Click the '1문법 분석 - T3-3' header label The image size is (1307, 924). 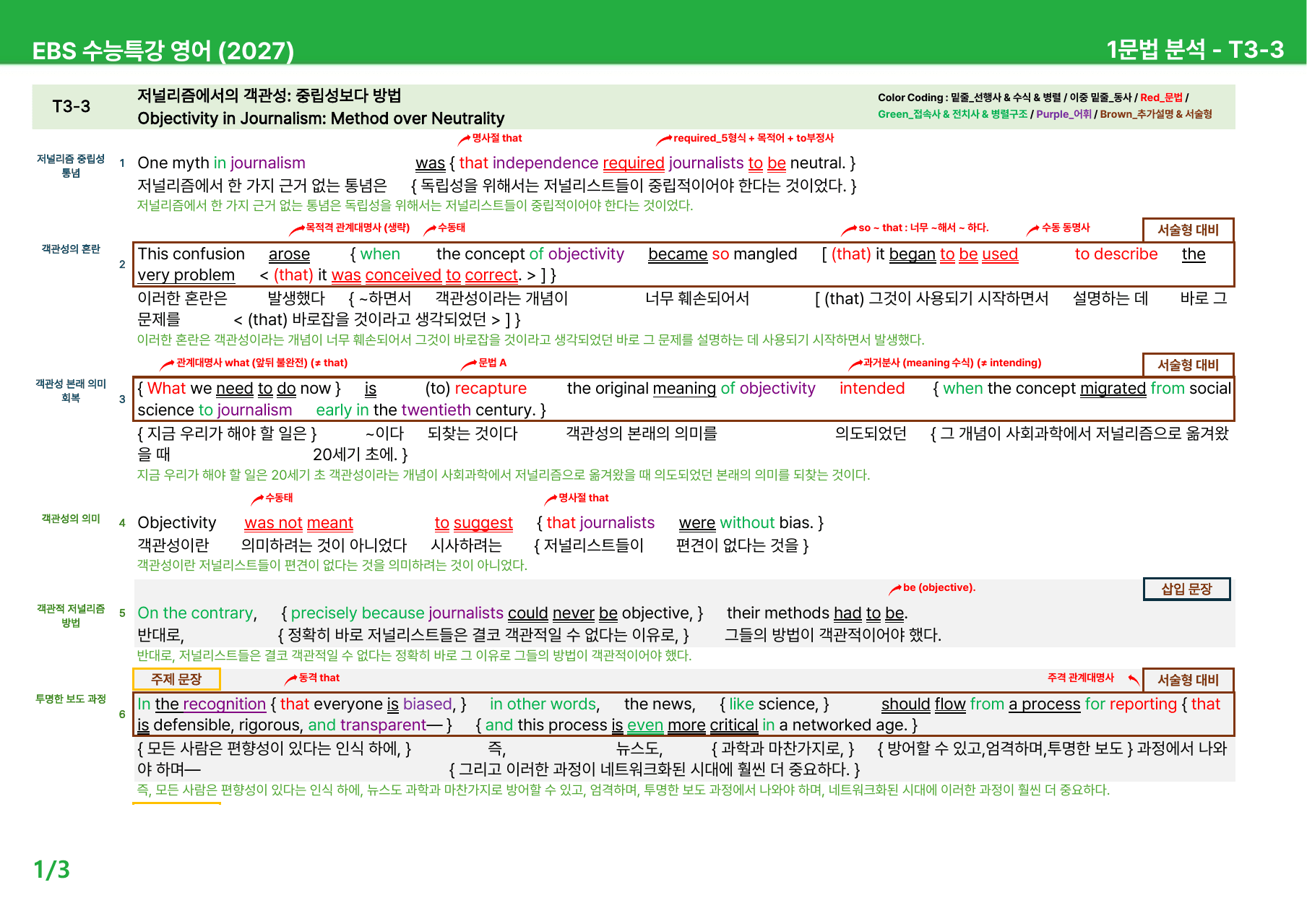coord(1195,49)
